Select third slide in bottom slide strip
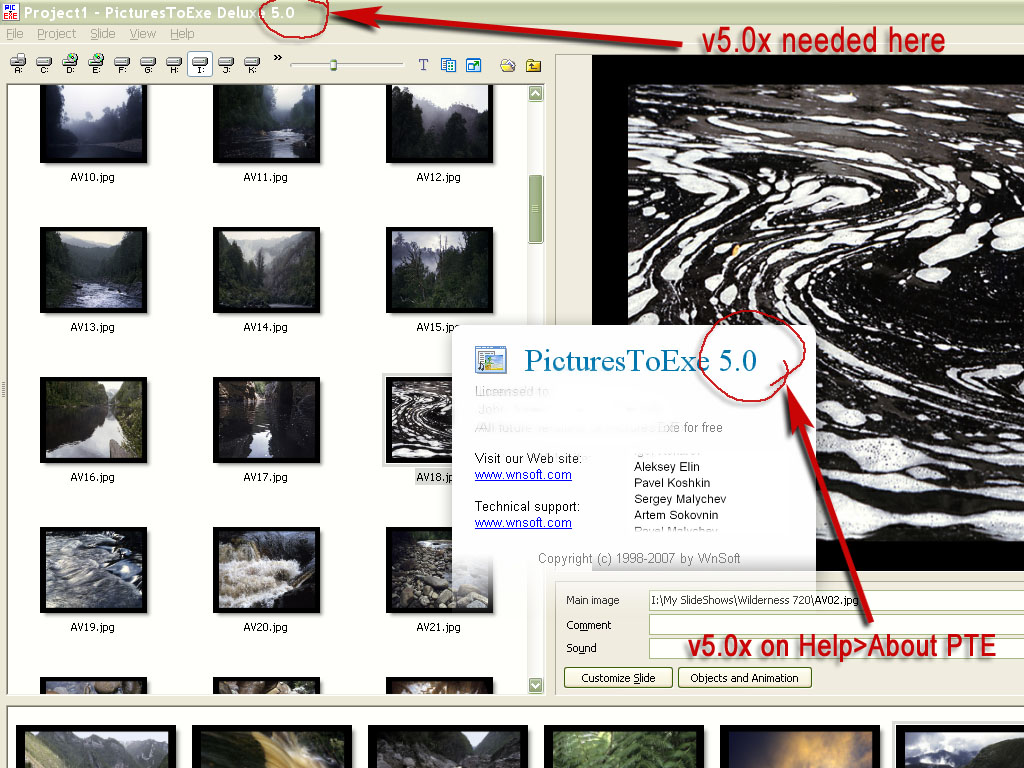The image size is (1024, 768). click(448, 746)
